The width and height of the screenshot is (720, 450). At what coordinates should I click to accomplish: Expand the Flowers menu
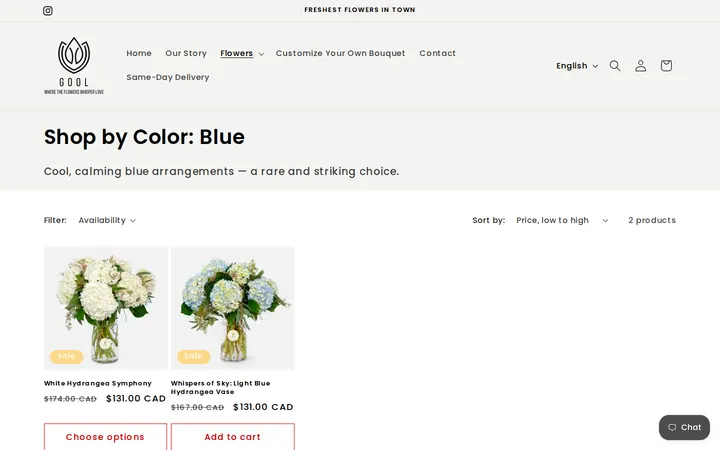point(242,53)
